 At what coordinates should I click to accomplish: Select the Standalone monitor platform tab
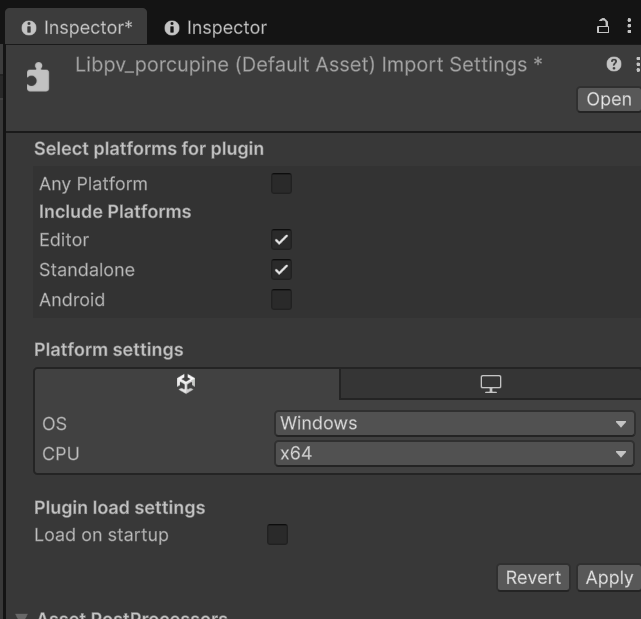click(x=490, y=384)
